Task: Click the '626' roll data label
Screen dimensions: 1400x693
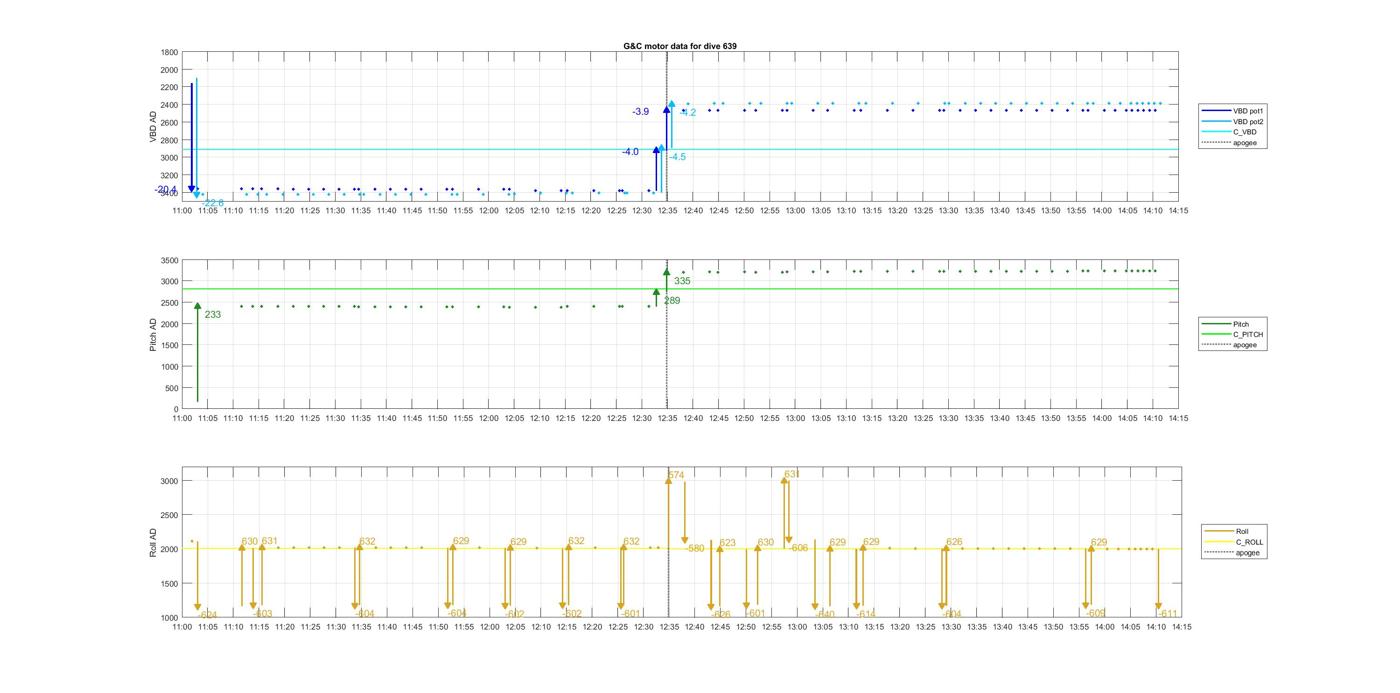Action: [954, 542]
